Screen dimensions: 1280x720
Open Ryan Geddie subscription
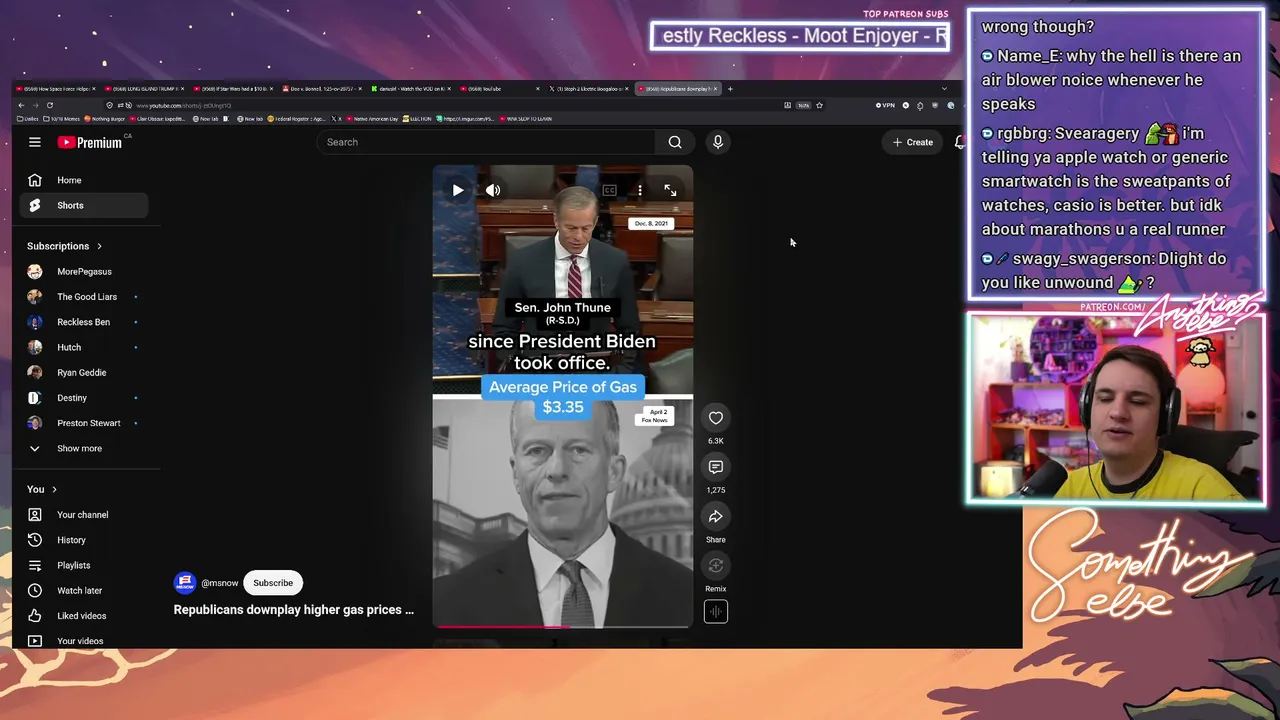click(x=84, y=373)
